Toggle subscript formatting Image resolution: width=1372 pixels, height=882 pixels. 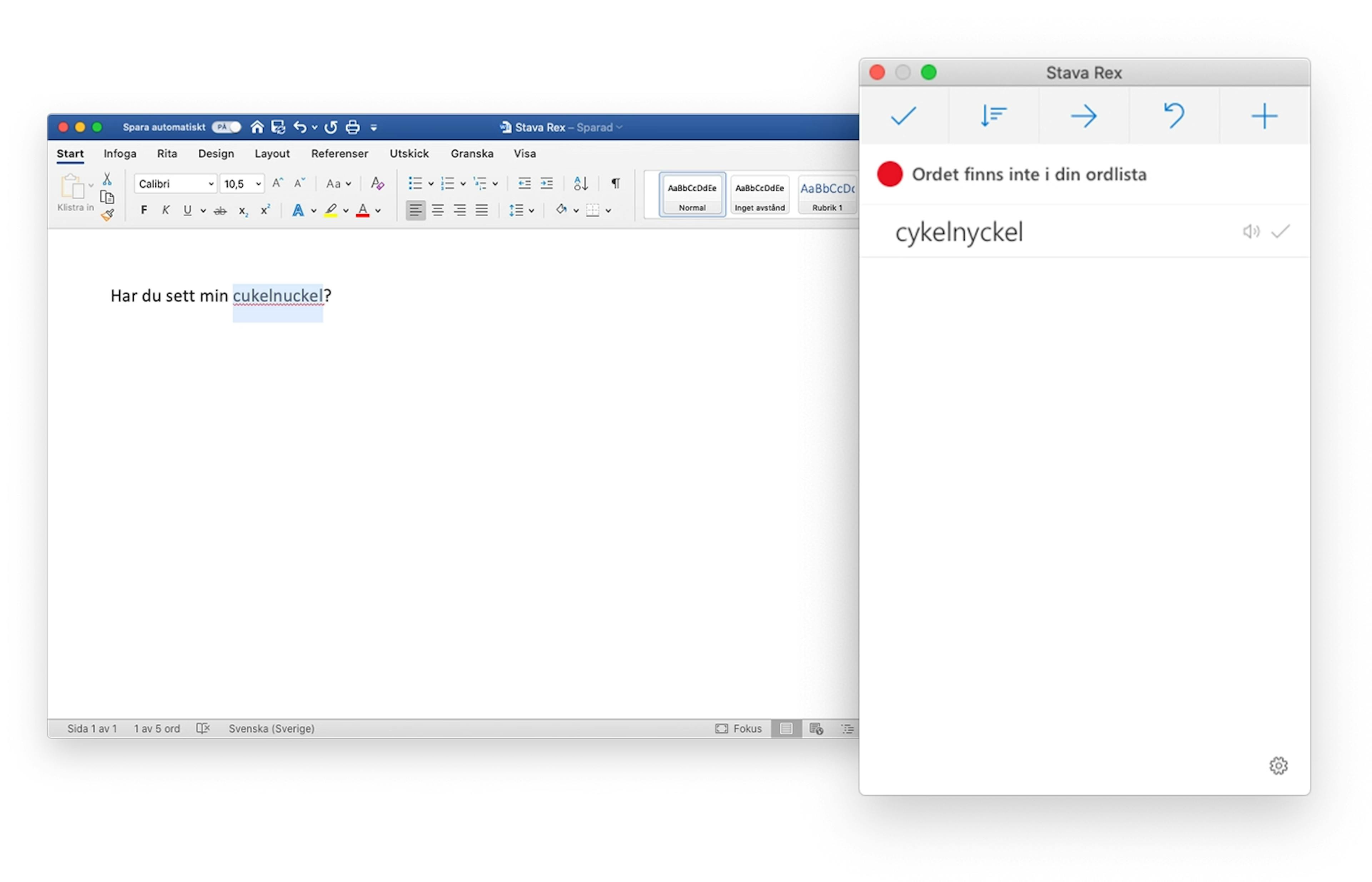243,211
